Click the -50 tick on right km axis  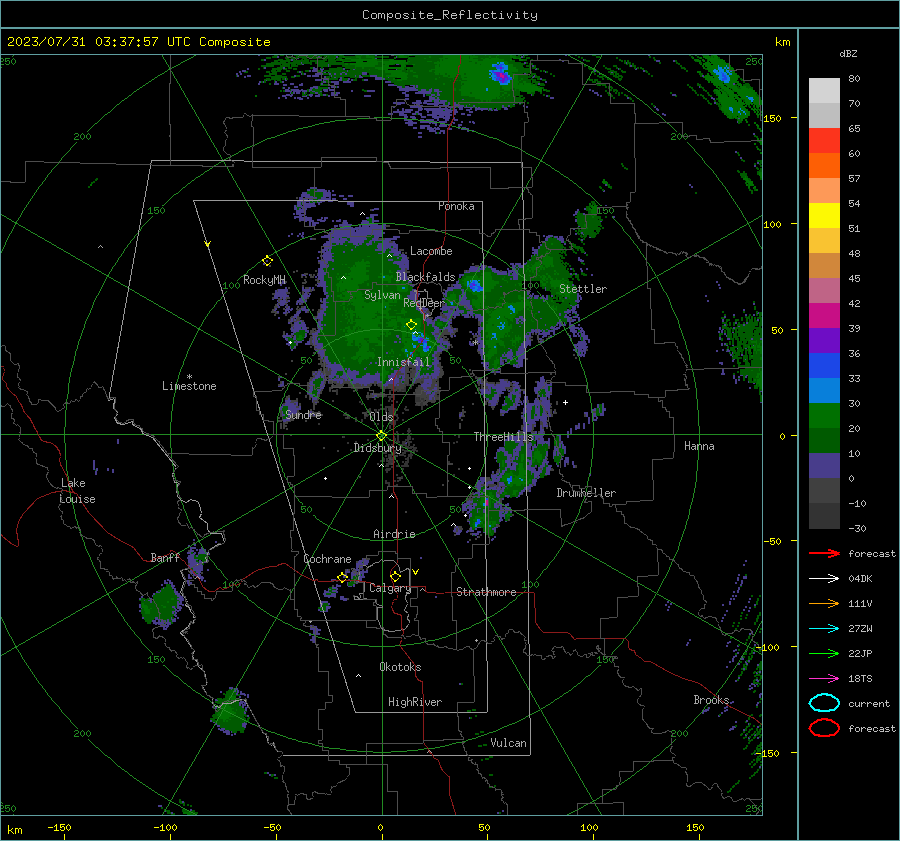click(773, 541)
